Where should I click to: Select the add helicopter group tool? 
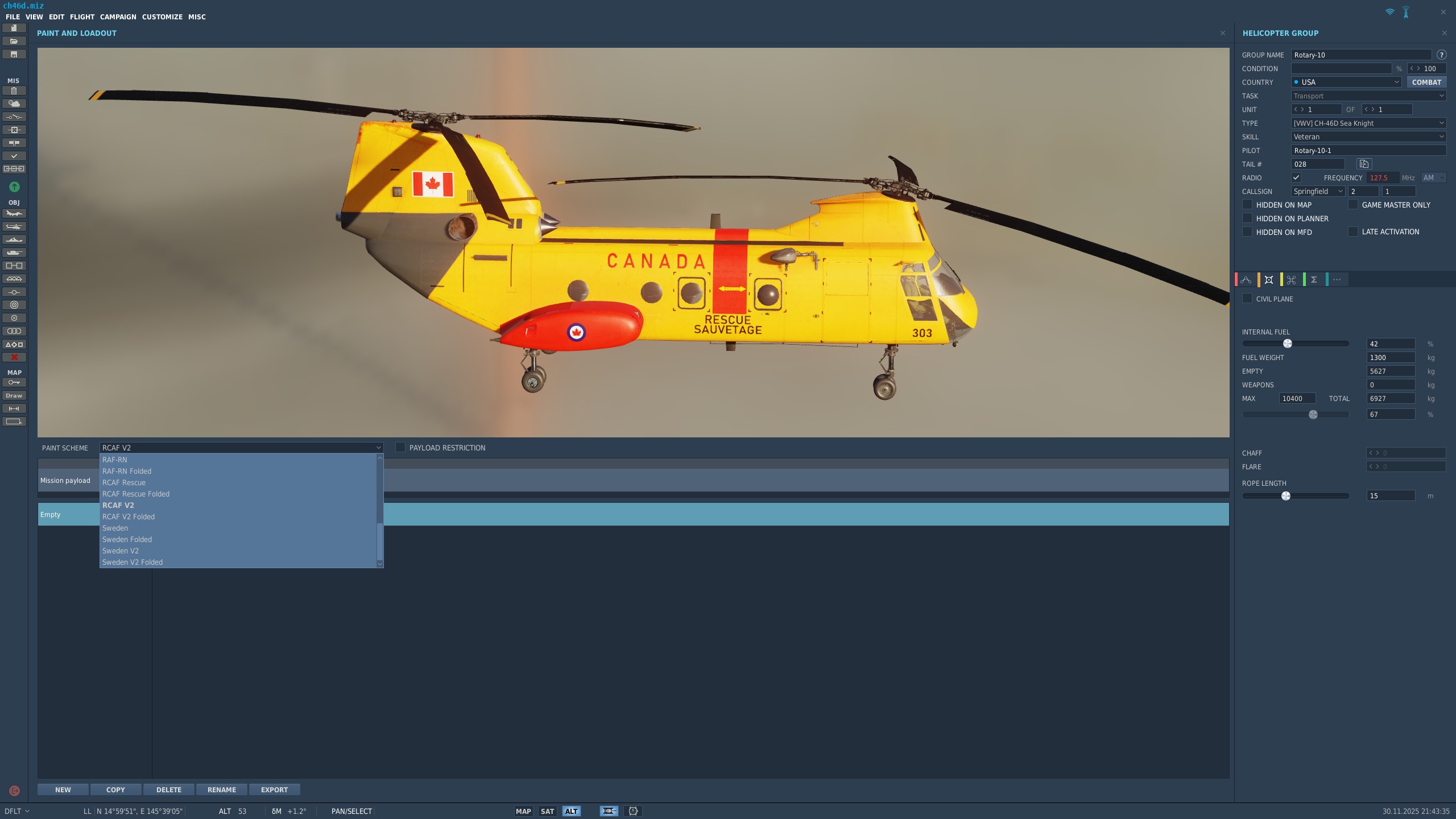[x=14, y=227]
